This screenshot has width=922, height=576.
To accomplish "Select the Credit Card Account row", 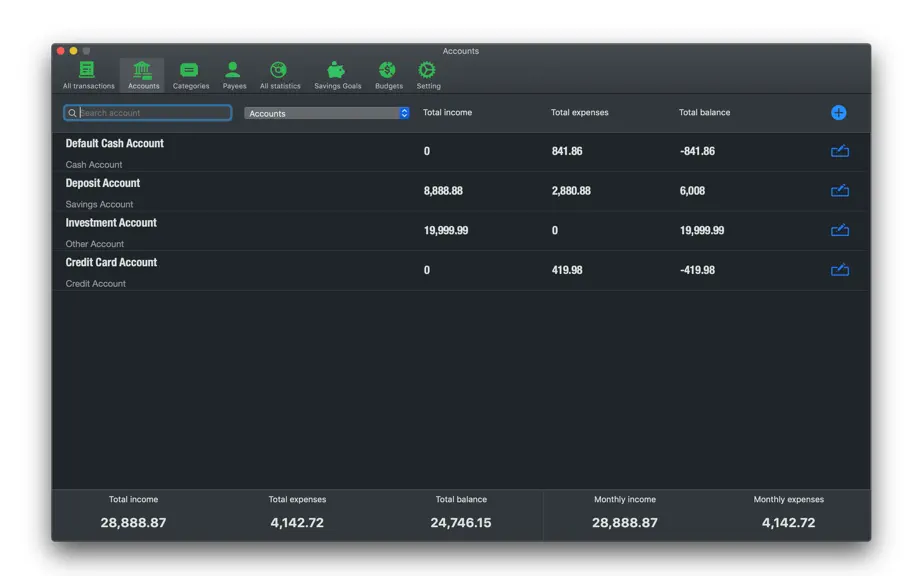I will [460, 270].
